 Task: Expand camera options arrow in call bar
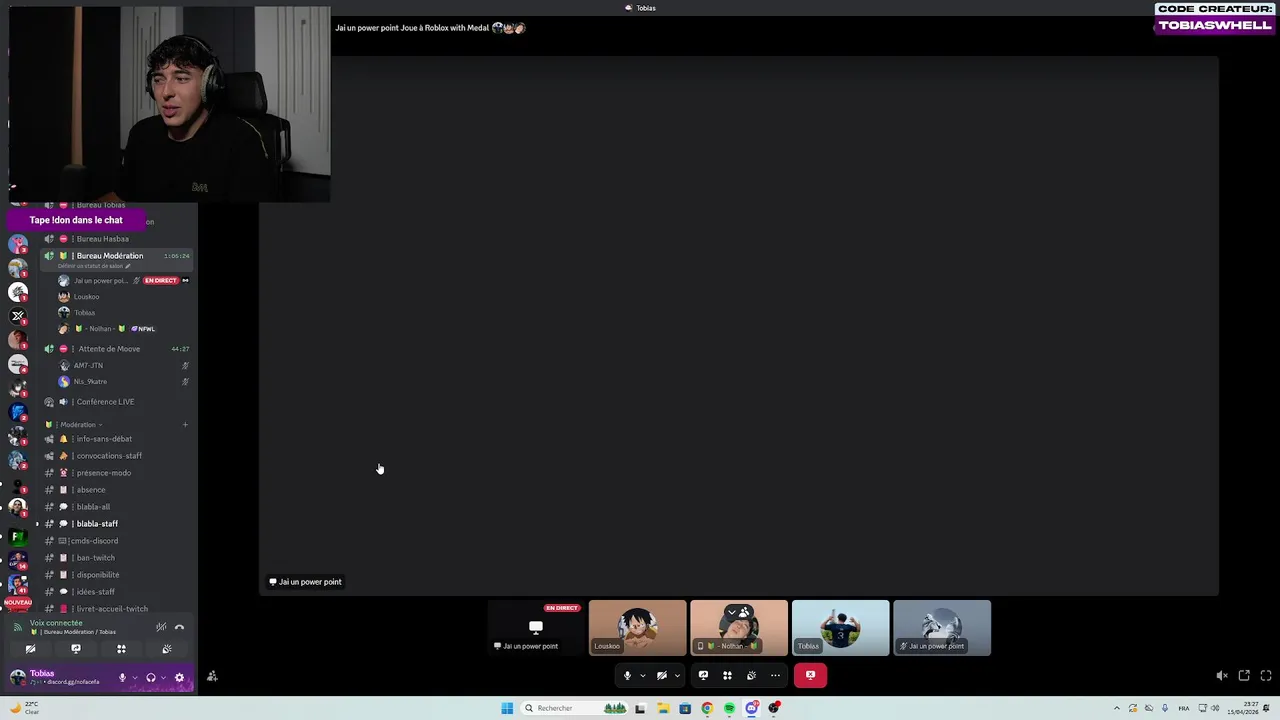pyautogui.click(x=677, y=675)
